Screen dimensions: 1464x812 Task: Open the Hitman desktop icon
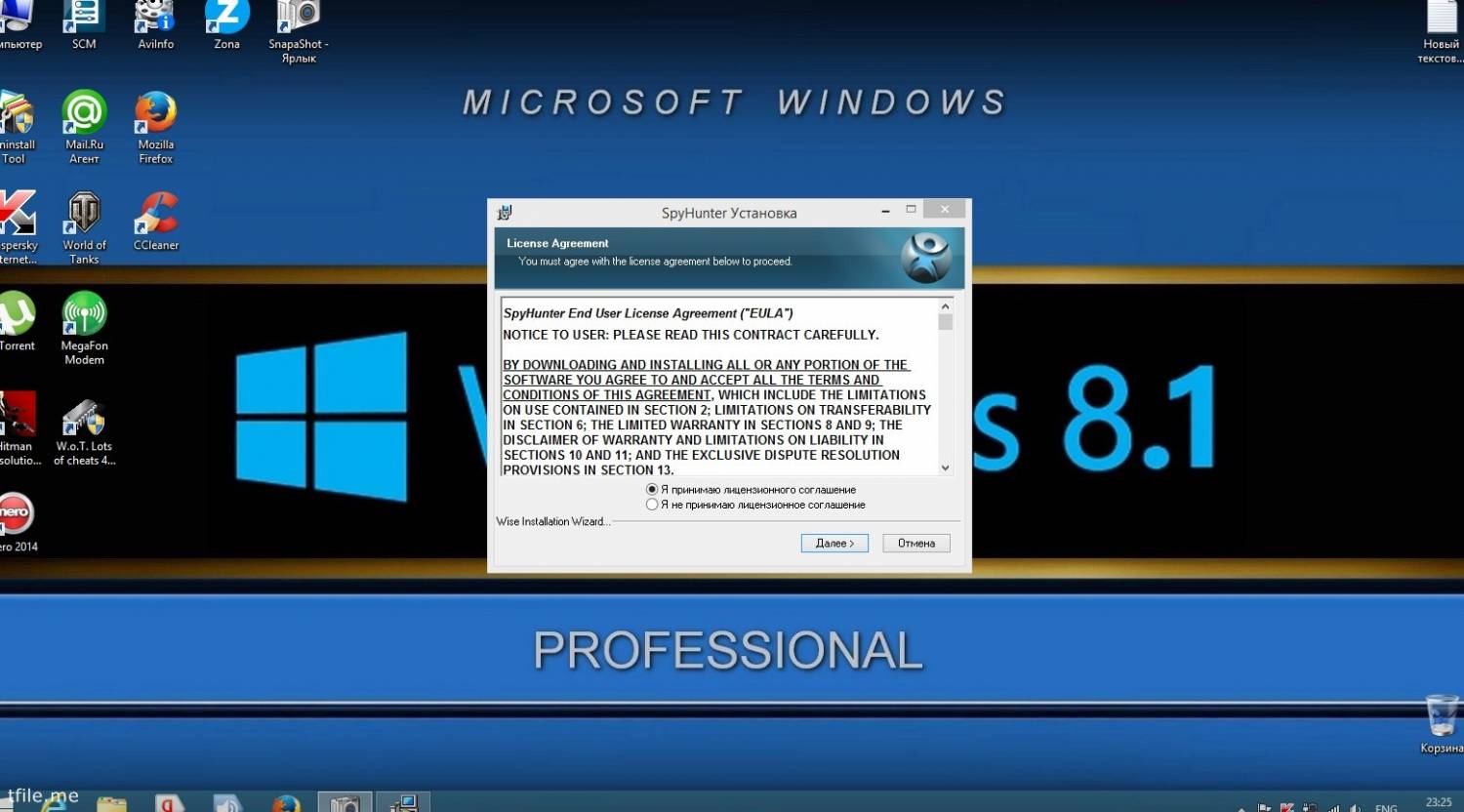point(18,428)
